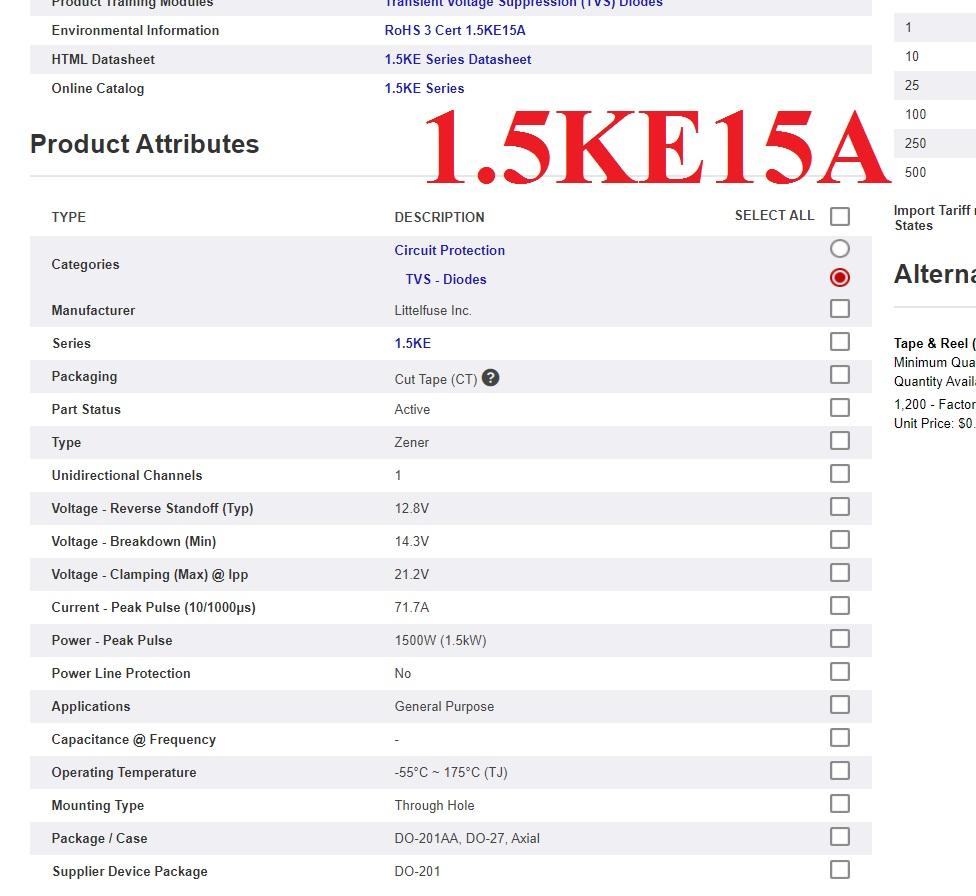Open the RoHS 3 Cert 1.5KE15A link
976x896 pixels.
455,30
